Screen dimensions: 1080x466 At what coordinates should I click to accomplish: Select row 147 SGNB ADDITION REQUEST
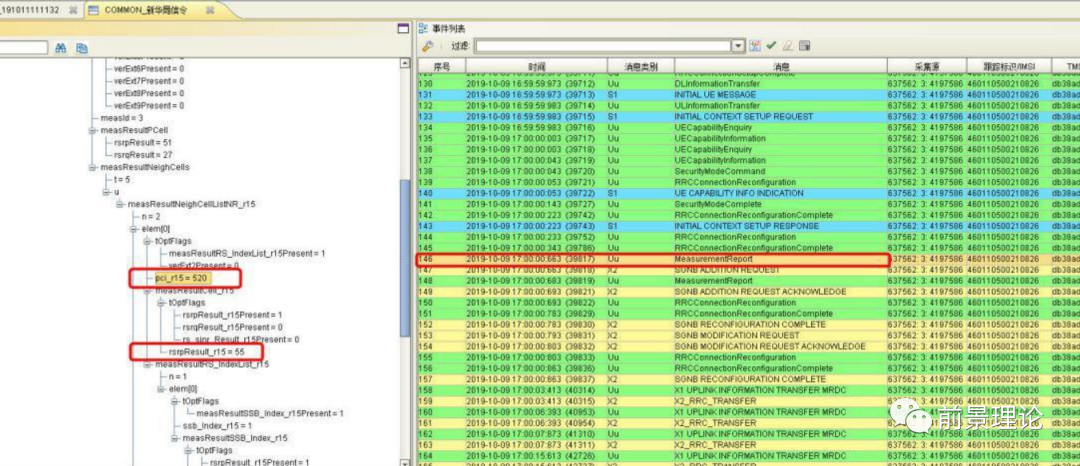[749, 270]
